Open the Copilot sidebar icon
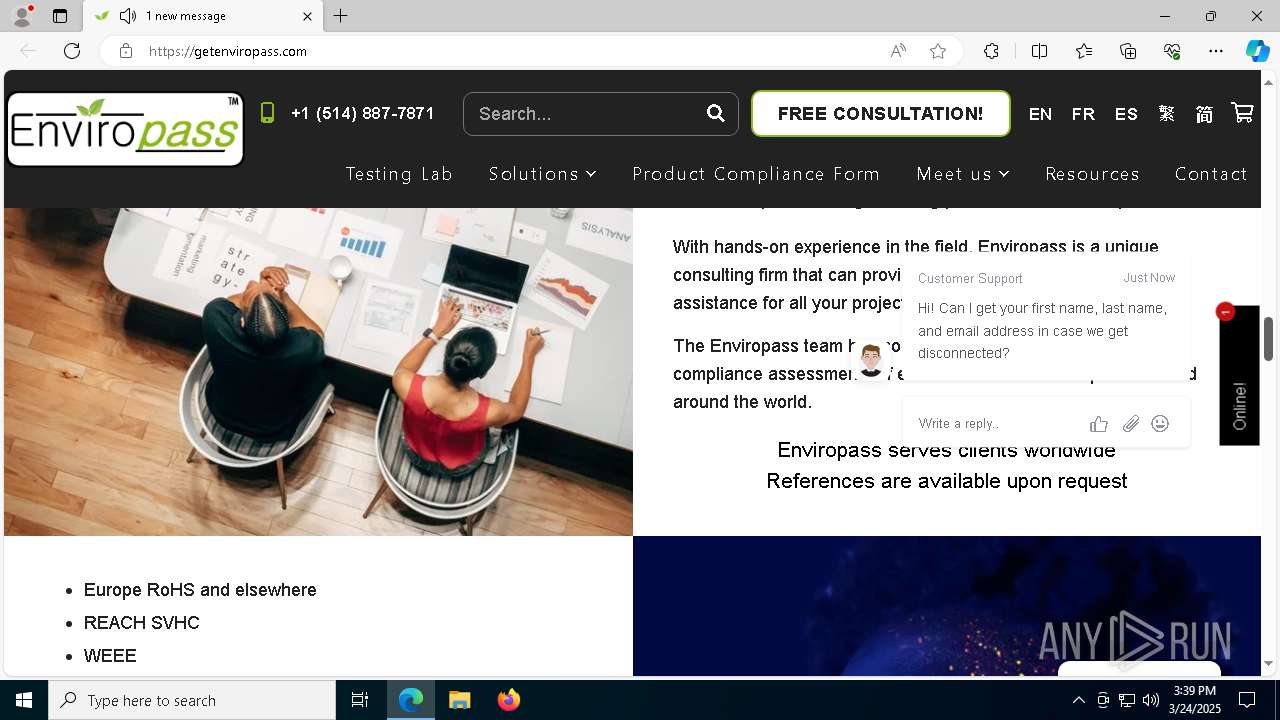The height and width of the screenshot is (720, 1280). 1257,51
